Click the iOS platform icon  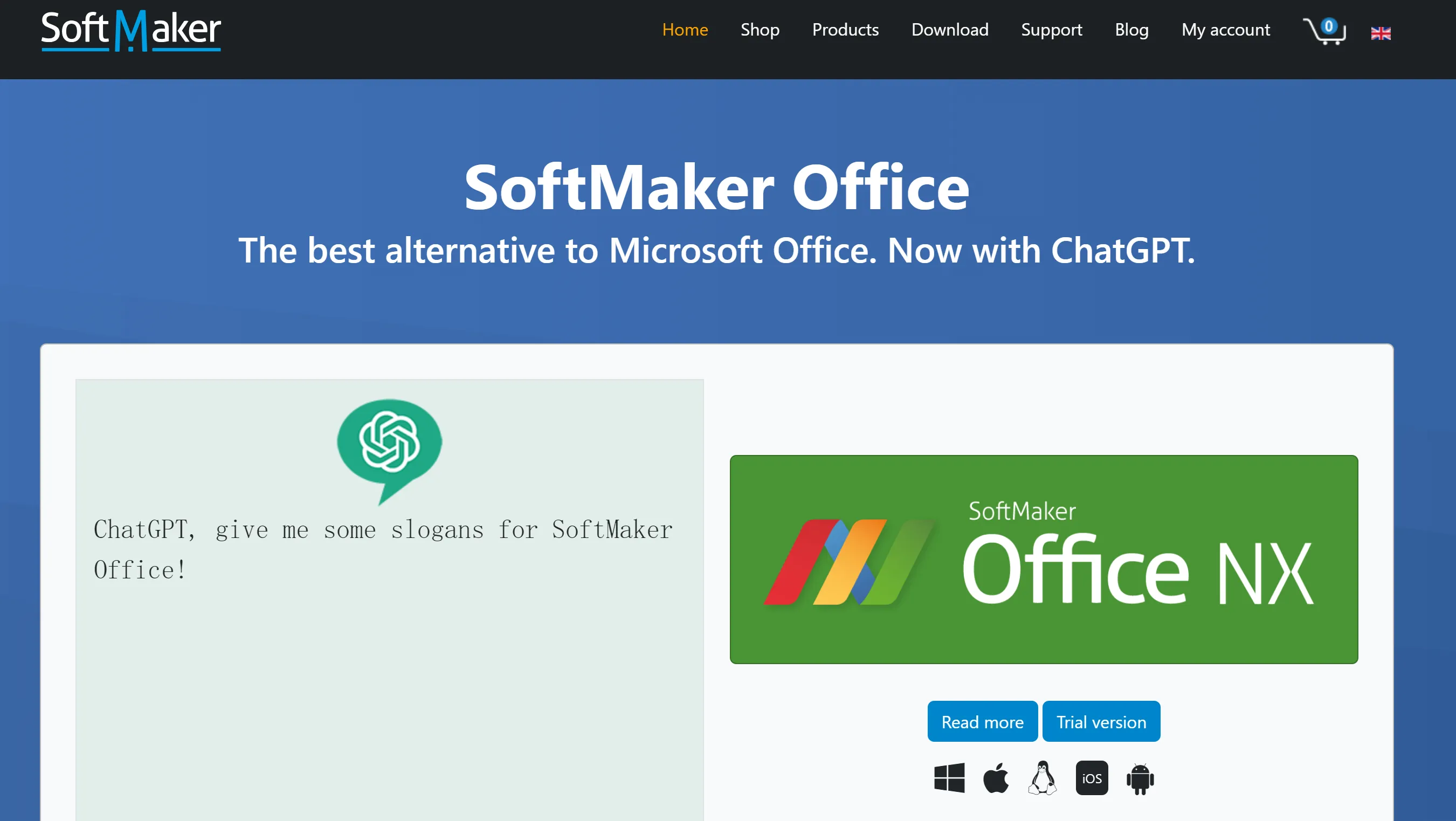1092,778
